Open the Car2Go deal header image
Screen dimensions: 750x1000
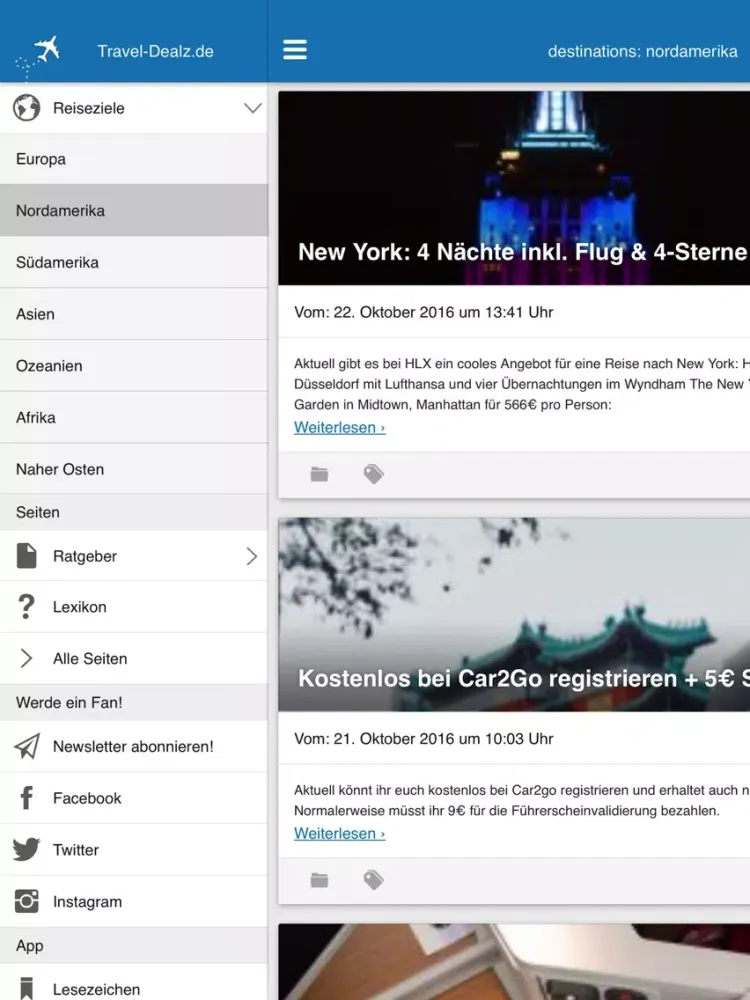pos(514,614)
